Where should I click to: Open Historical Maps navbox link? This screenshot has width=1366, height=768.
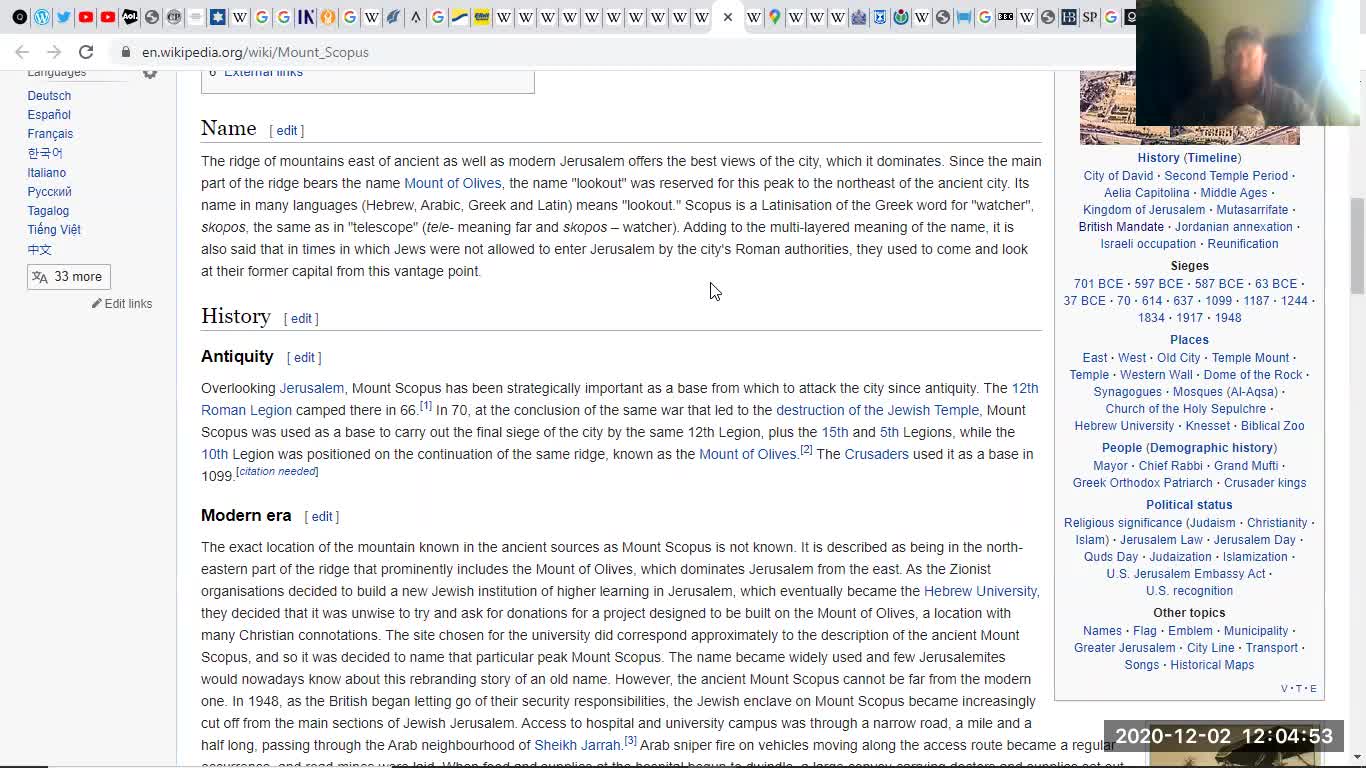pos(1212,665)
